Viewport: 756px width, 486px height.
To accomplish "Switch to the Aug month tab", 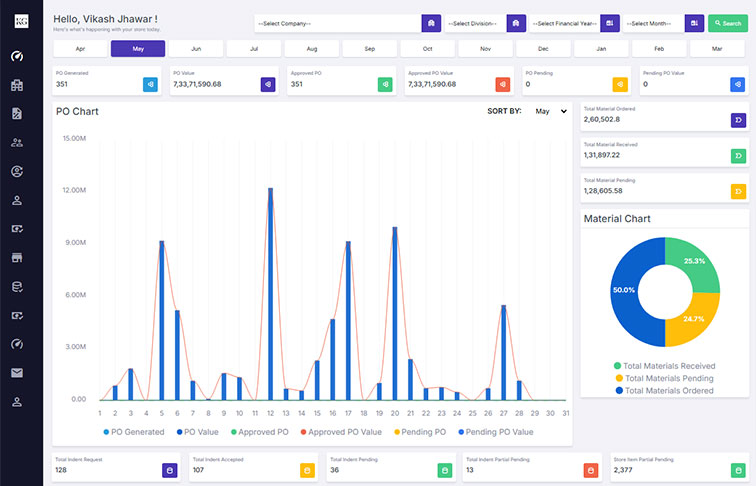I will coord(312,48).
